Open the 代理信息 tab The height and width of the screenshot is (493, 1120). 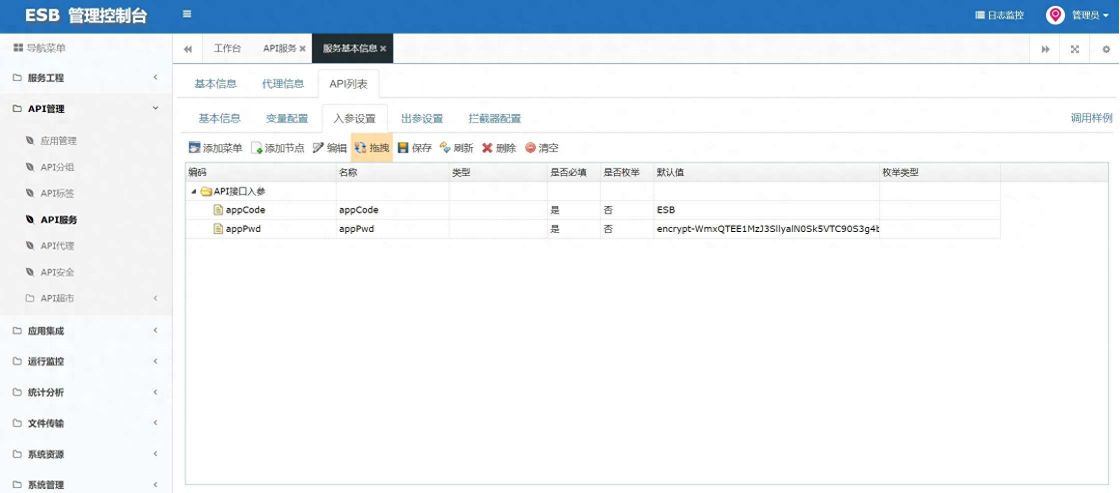point(283,84)
